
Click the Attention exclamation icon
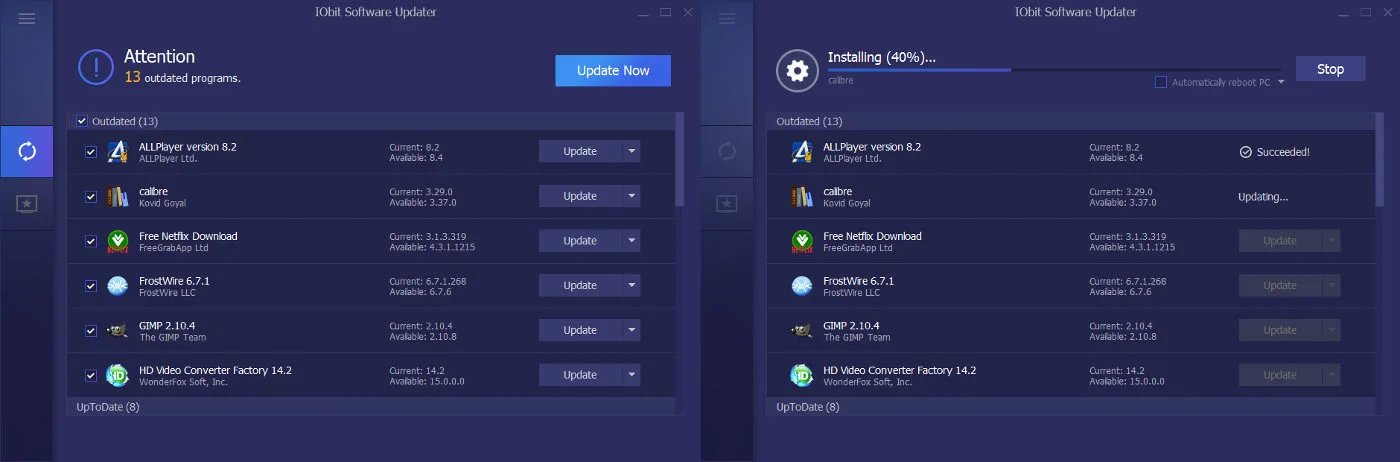click(x=96, y=68)
